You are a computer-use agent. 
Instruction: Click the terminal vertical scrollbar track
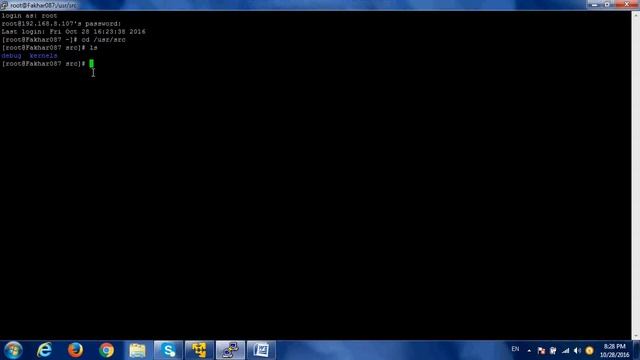click(636, 176)
